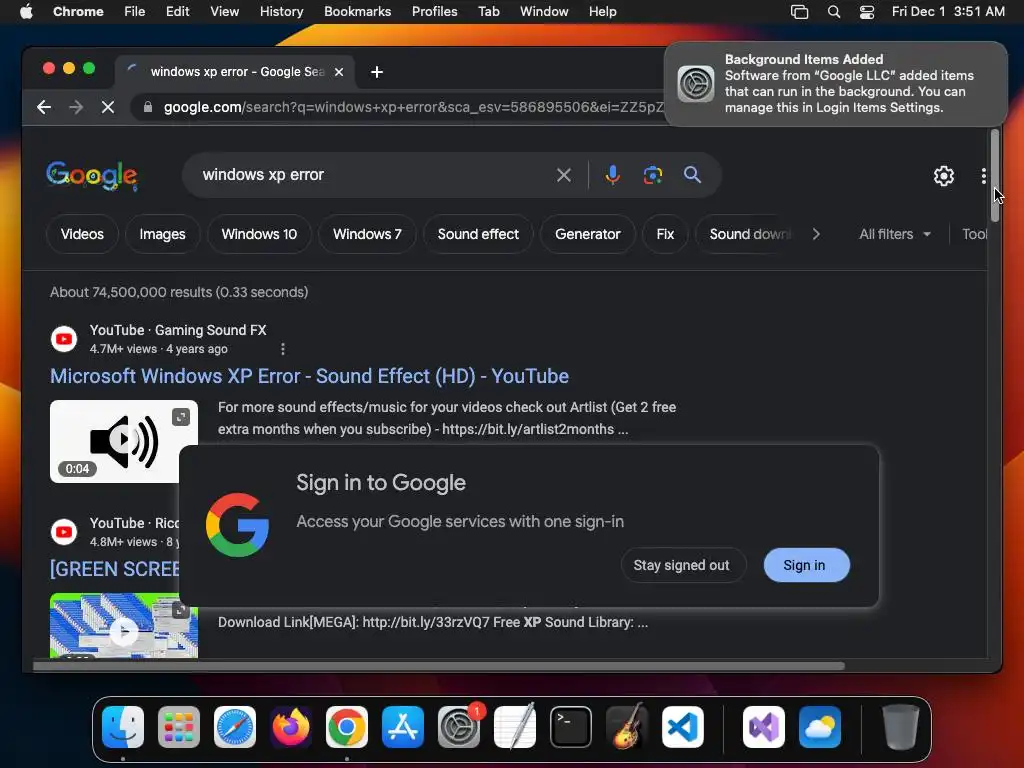
Task: Launch Safari from the Dock
Action: tap(235, 727)
